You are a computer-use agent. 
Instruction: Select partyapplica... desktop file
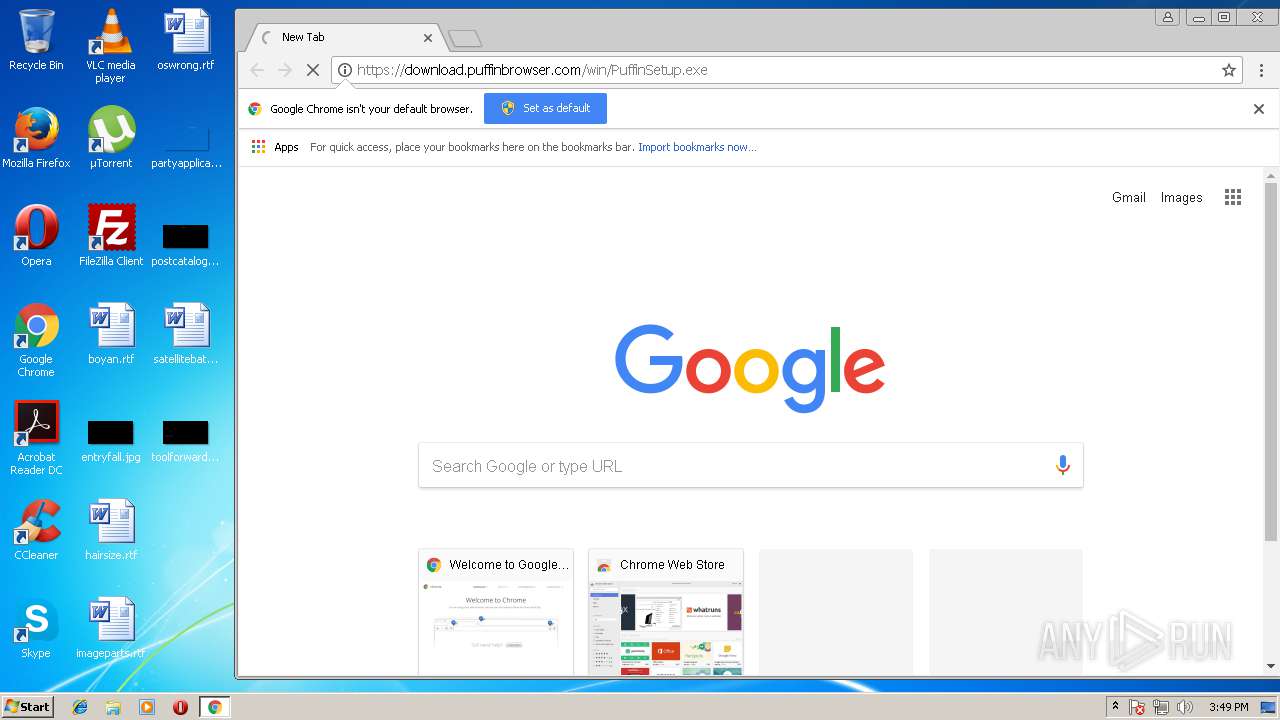click(x=186, y=146)
